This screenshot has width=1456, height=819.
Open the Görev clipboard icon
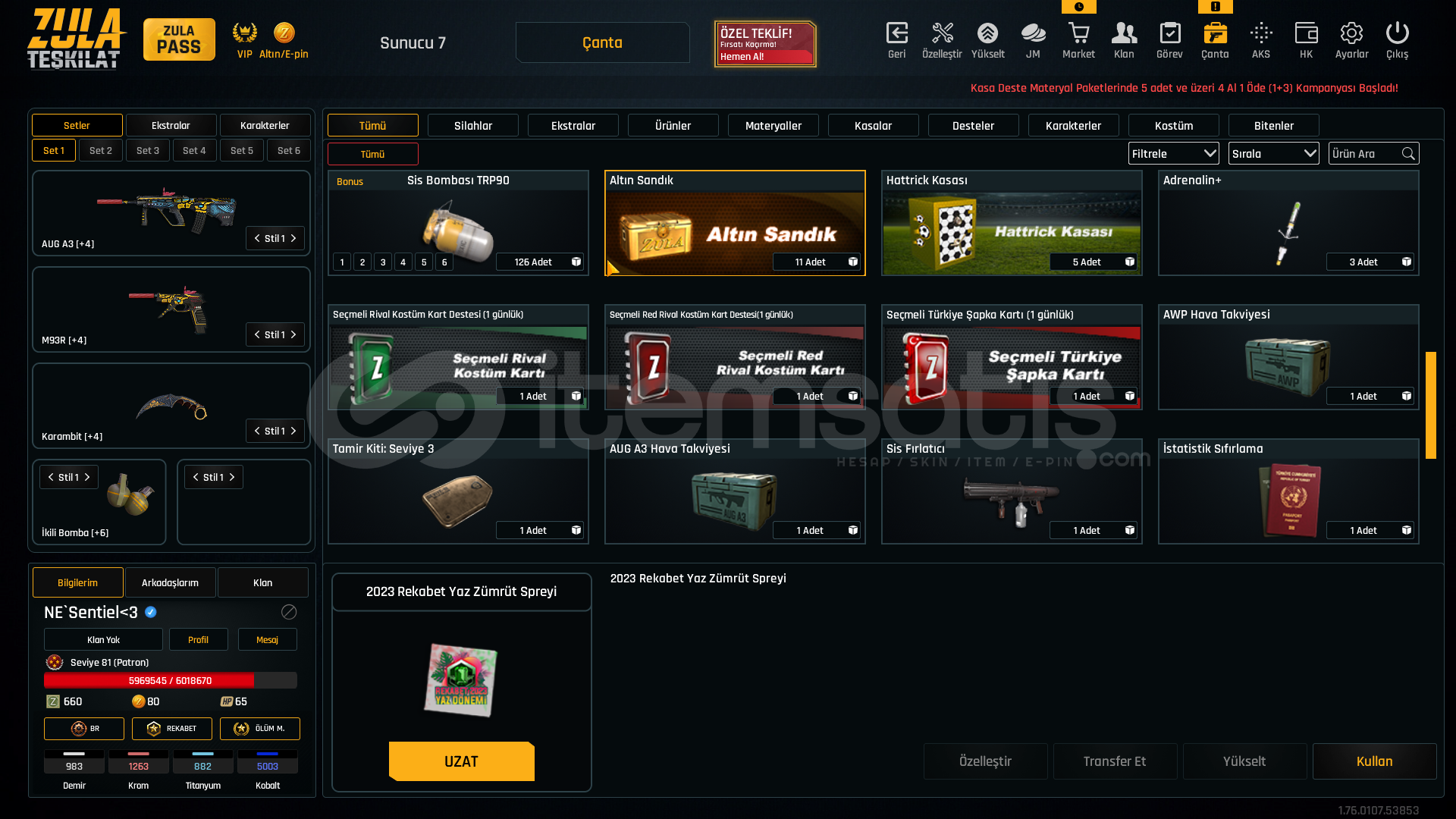(1169, 33)
